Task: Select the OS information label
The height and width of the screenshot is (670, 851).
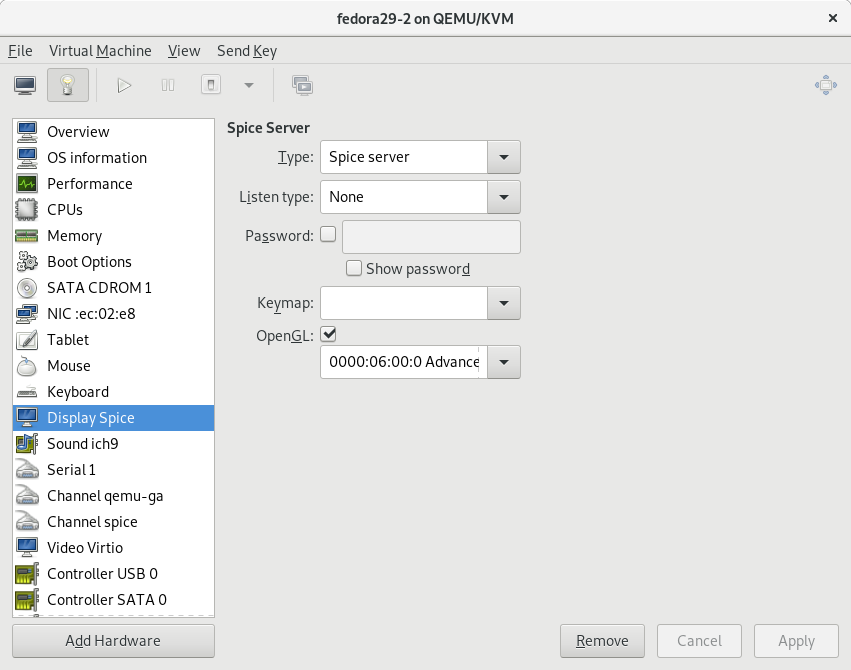Action: pos(97,158)
